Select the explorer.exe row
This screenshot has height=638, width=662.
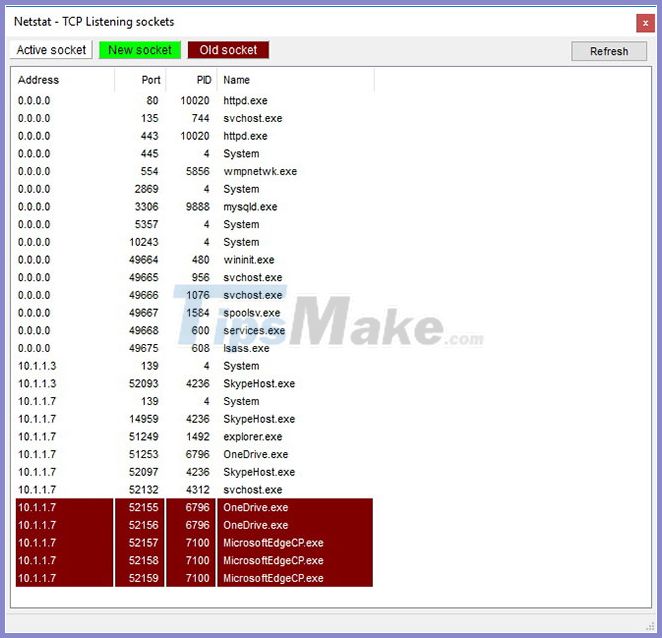pyautogui.click(x=194, y=437)
